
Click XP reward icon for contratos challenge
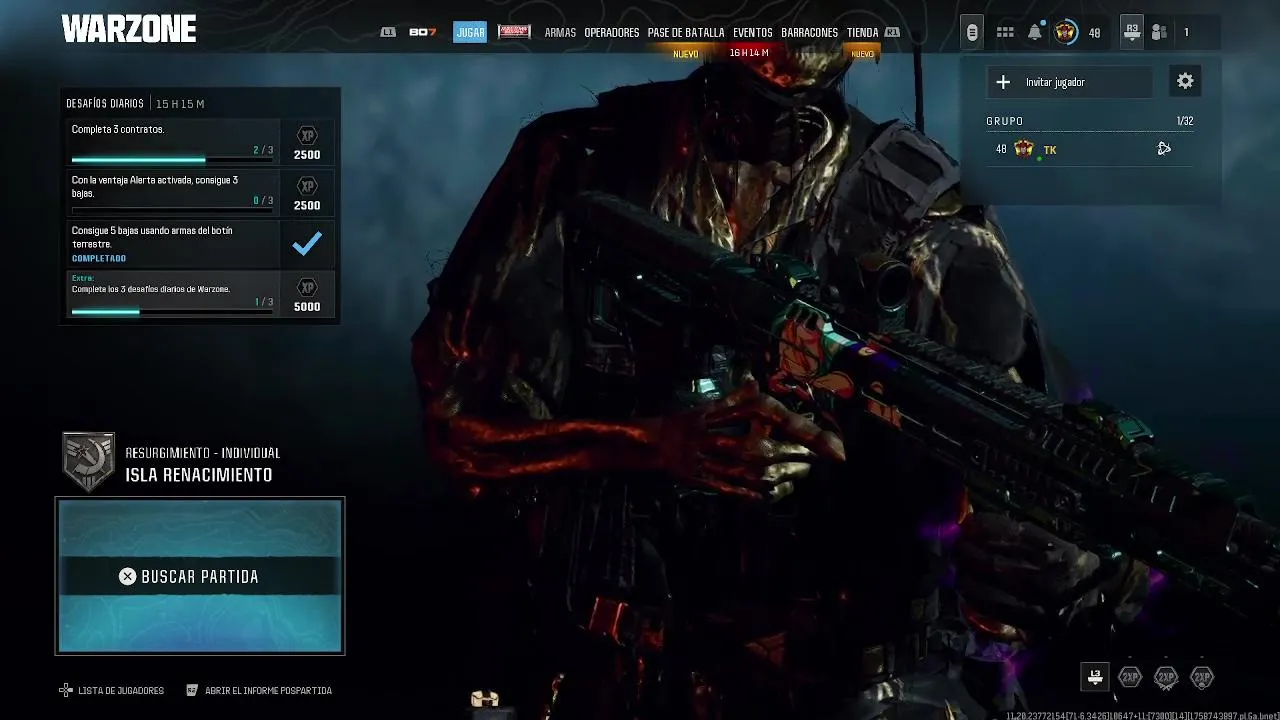click(x=307, y=136)
